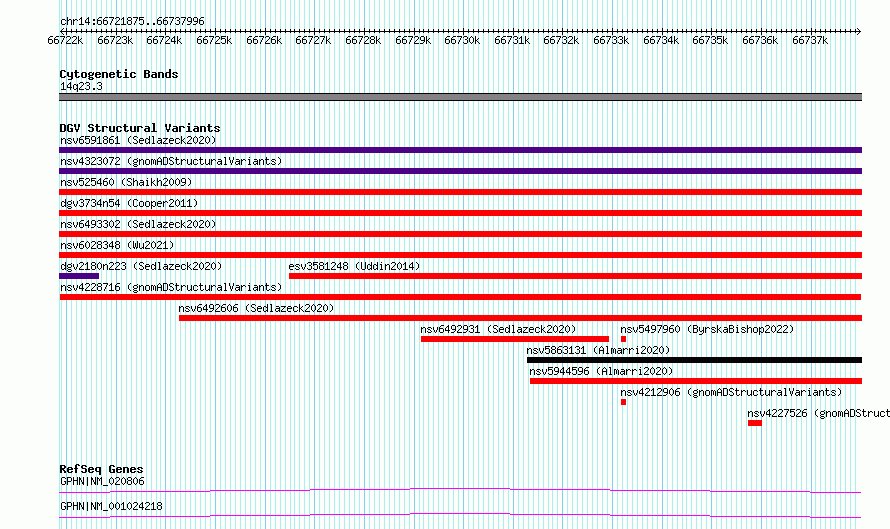Click the 66724k ruler tick label
This screenshot has width=890, height=529.
(164, 40)
